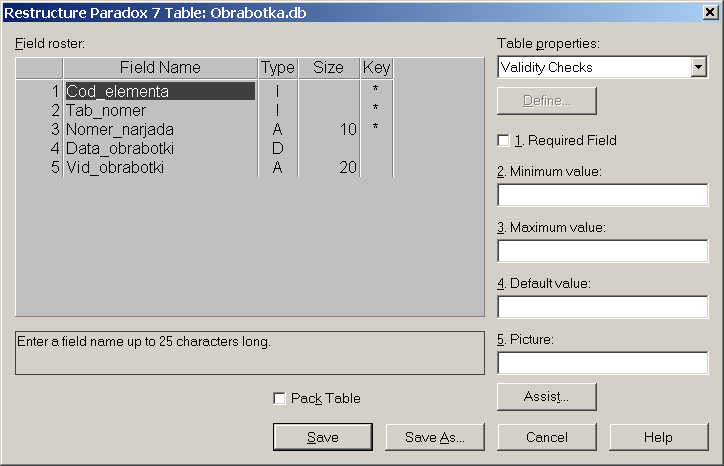Click into the Picture field
Screen dimensions: 724x466
(603, 363)
